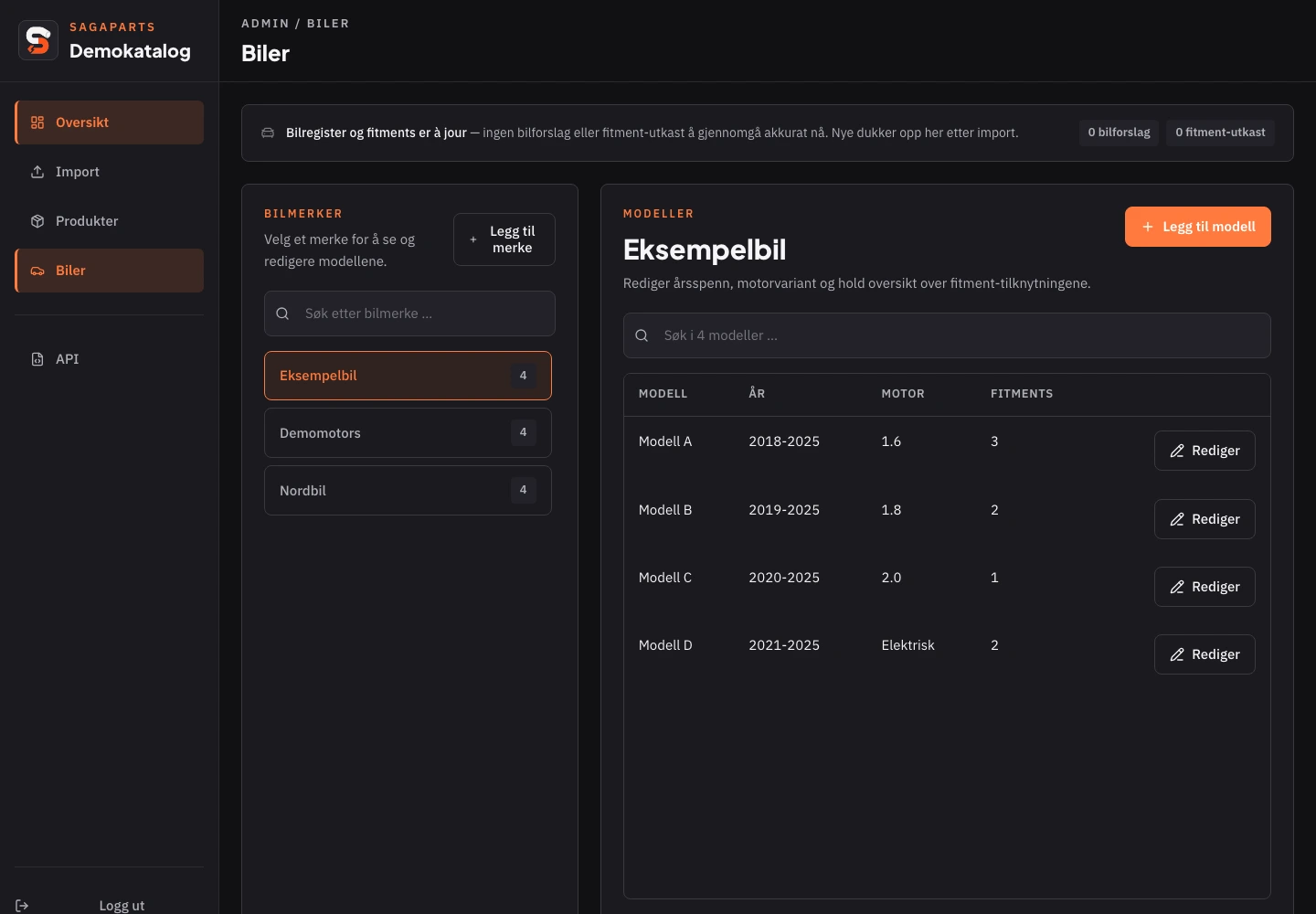Click the magnifier icon in bilmerke search
This screenshot has height=914, width=1316.
282,314
